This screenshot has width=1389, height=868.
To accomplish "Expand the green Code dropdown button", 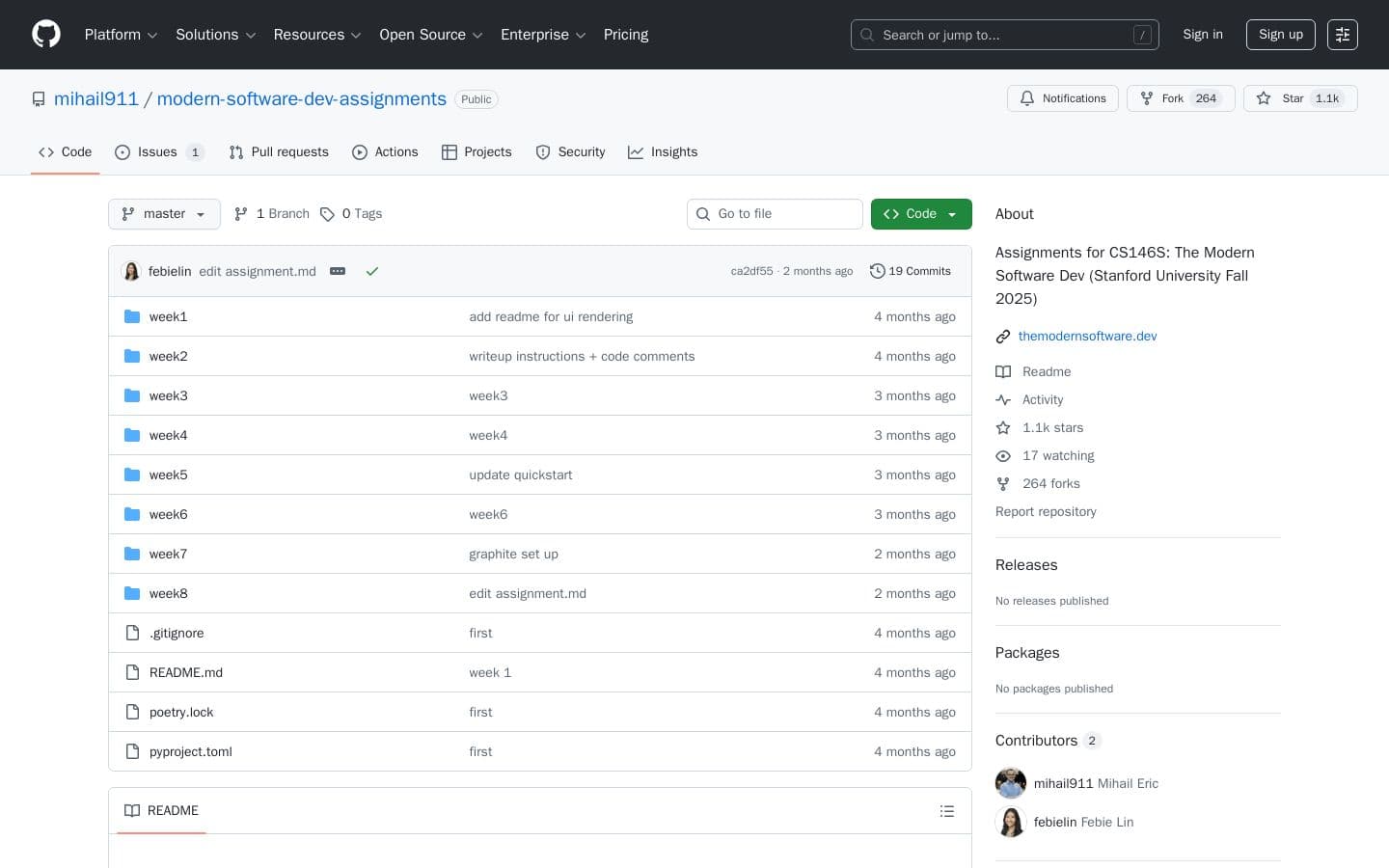I will coord(920,214).
